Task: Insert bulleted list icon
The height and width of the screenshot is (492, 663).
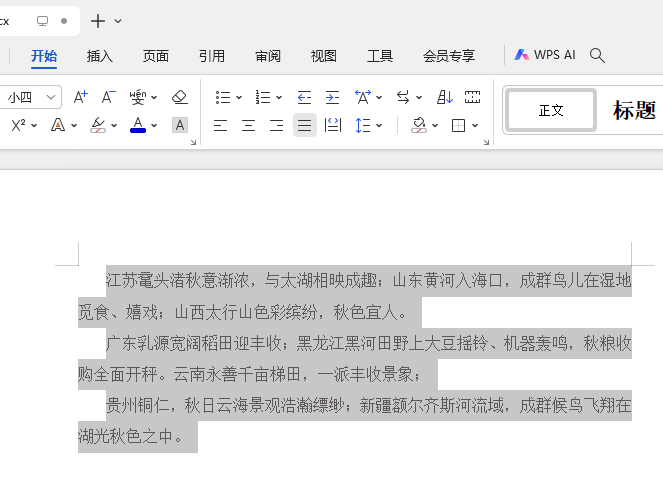Action: pyautogui.click(x=222, y=98)
